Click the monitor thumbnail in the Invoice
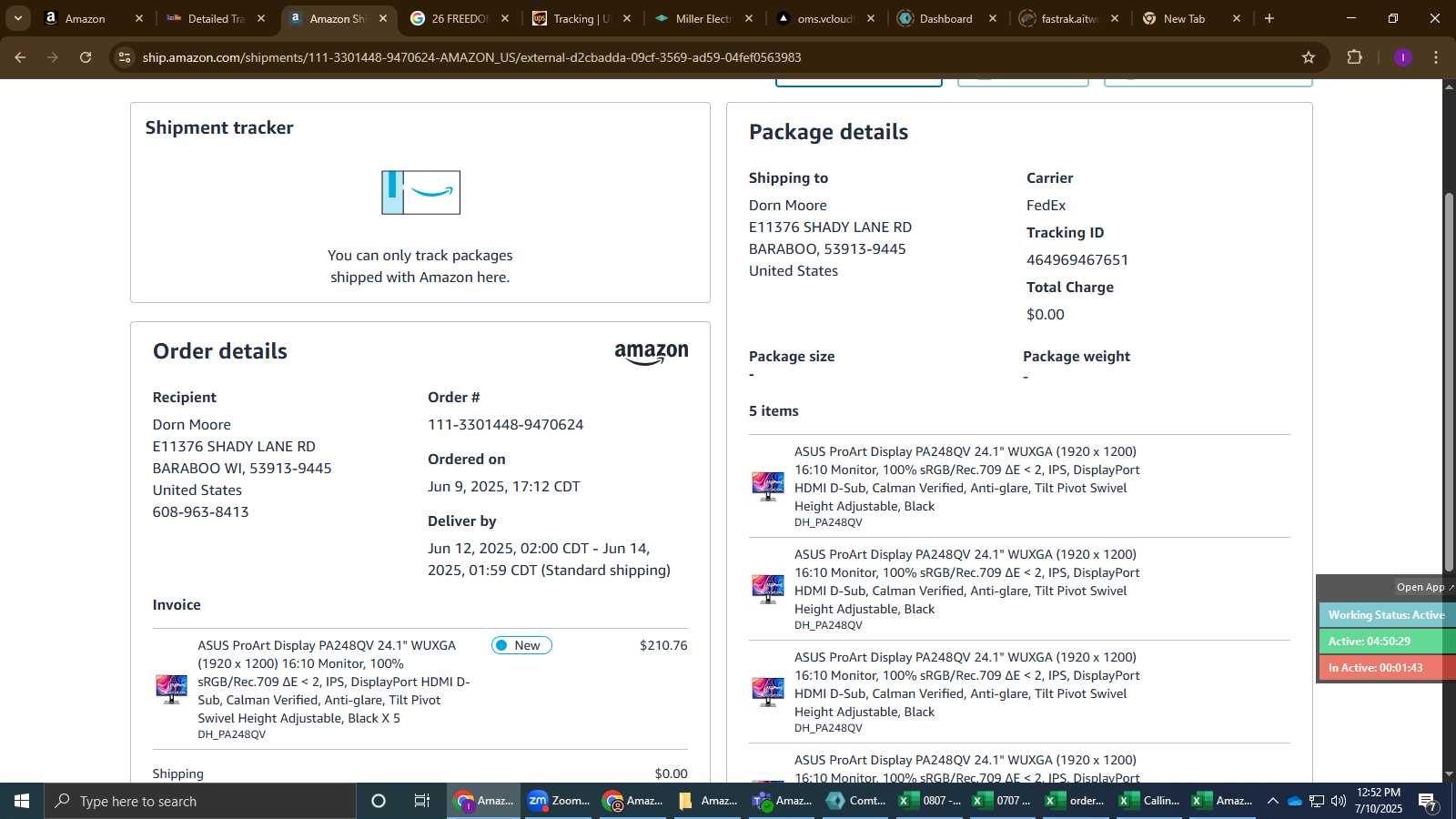 (171, 689)
